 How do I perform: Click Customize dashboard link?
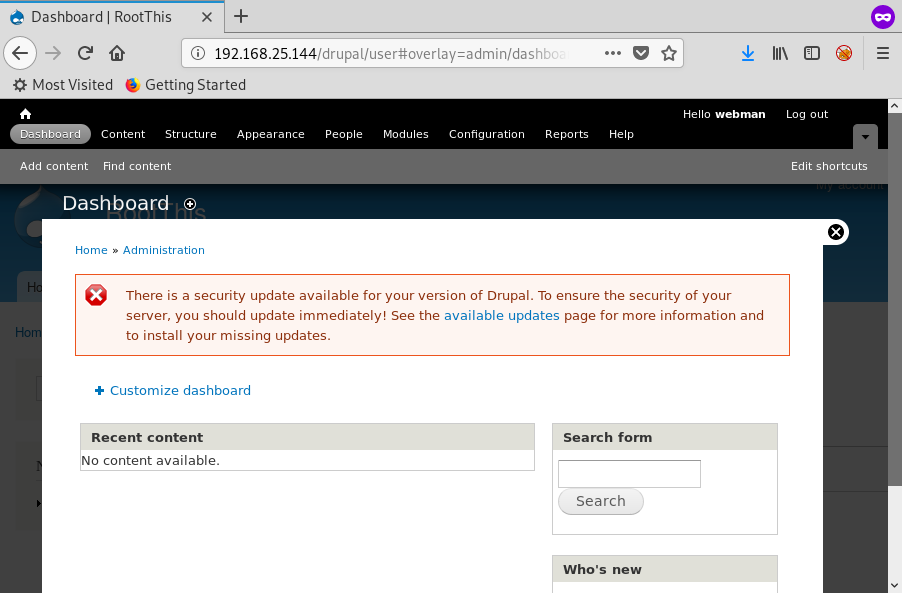point(180,391)
